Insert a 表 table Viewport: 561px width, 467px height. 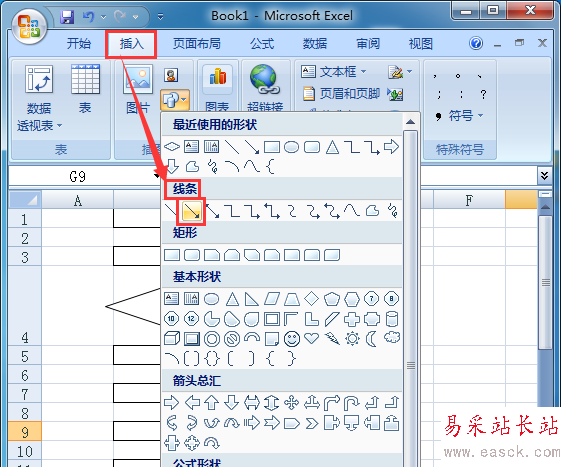(x=85, y=89)
